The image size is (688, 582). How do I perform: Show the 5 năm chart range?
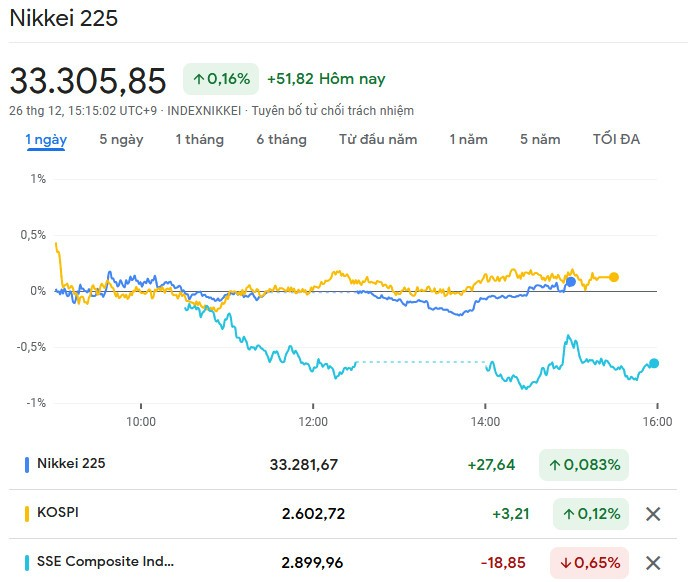pyautogui.click(x=540, y=140)
